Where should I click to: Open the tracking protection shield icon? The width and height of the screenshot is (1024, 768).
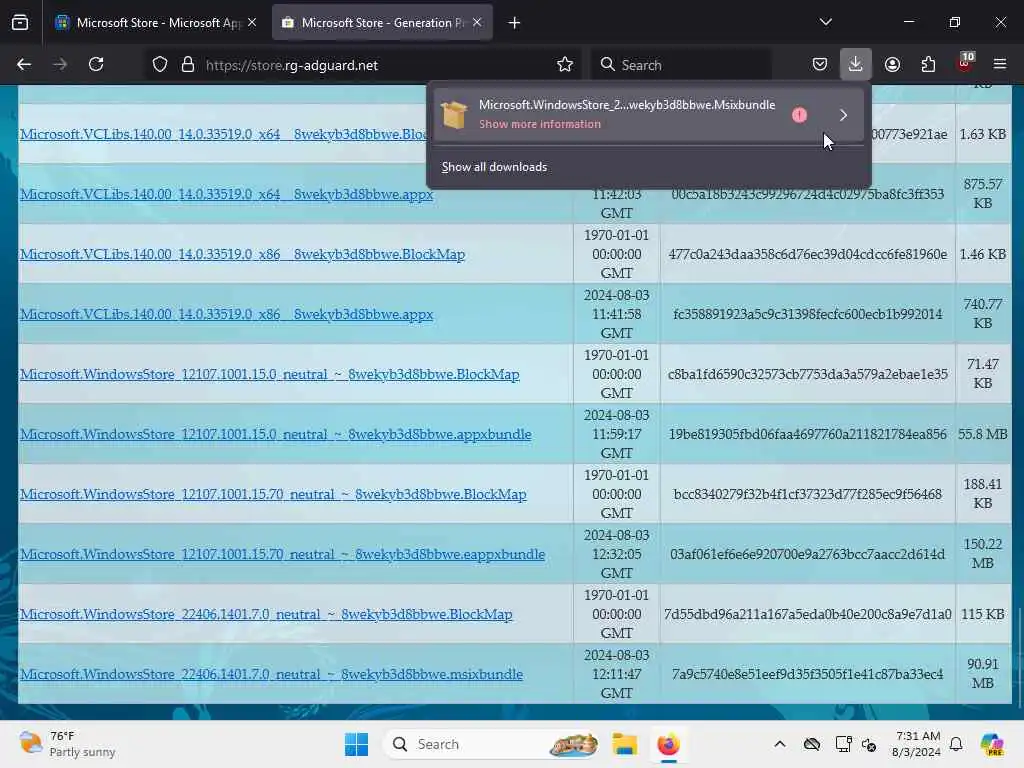[x=160, y=65]
